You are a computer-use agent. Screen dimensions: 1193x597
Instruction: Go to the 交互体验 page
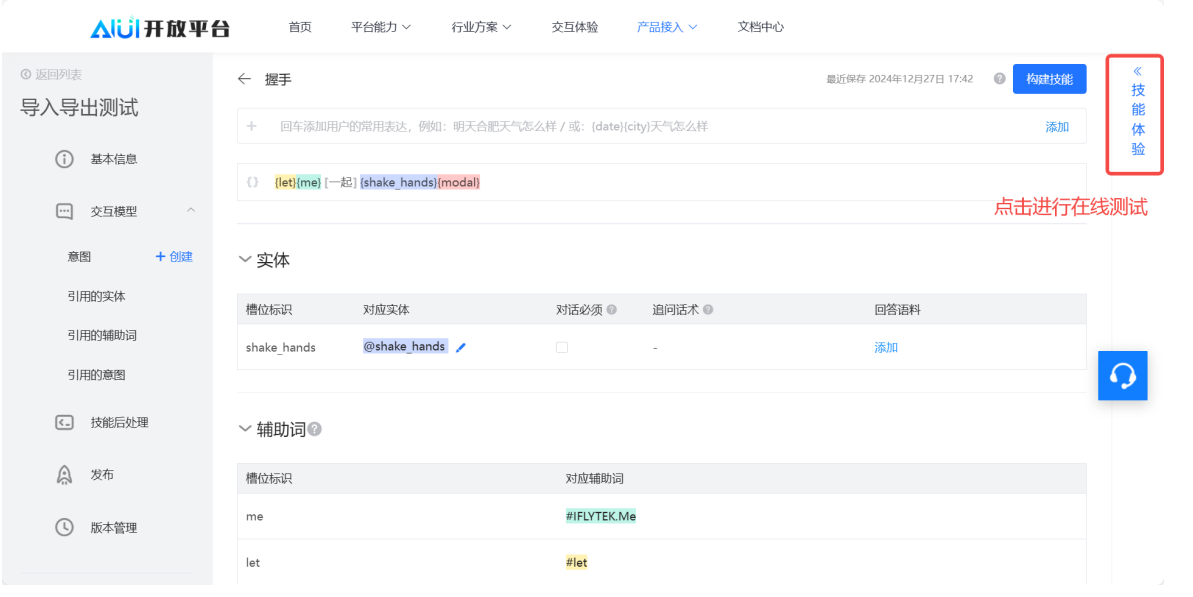coord(574,27)
